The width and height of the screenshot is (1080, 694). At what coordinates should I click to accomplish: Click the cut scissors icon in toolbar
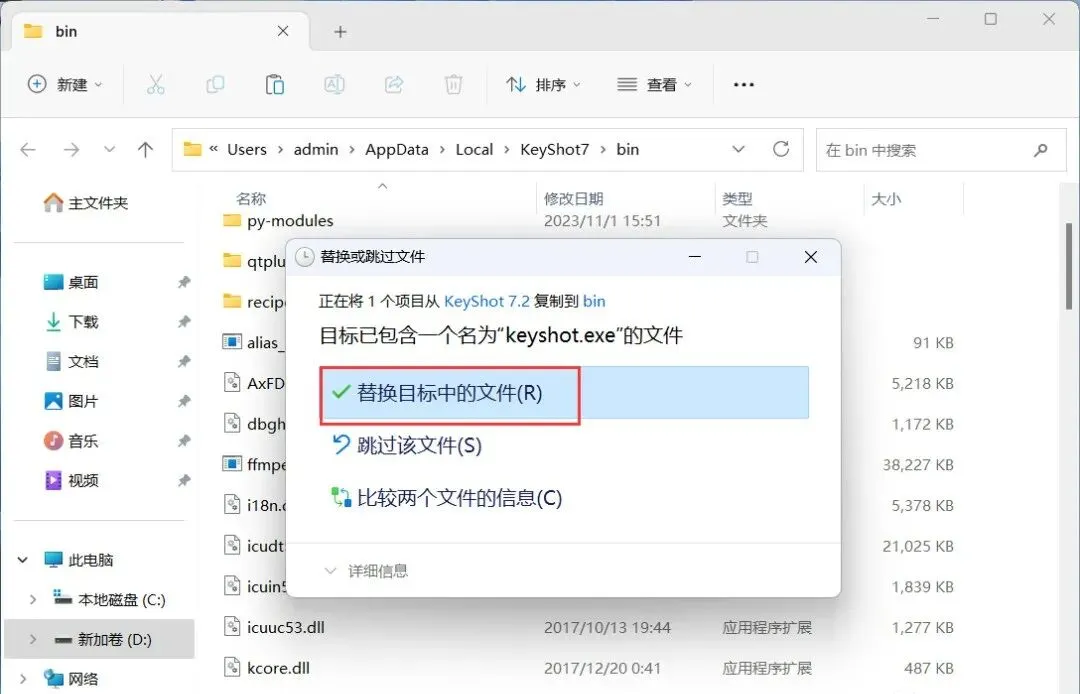pos(156,85)
